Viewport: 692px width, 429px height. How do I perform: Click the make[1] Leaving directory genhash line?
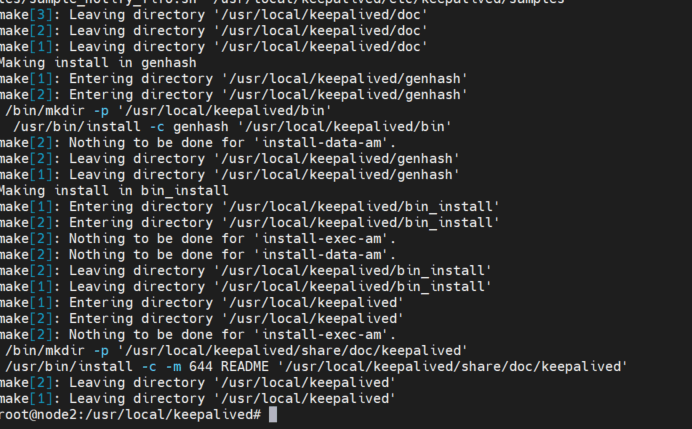tap(229, 175)
